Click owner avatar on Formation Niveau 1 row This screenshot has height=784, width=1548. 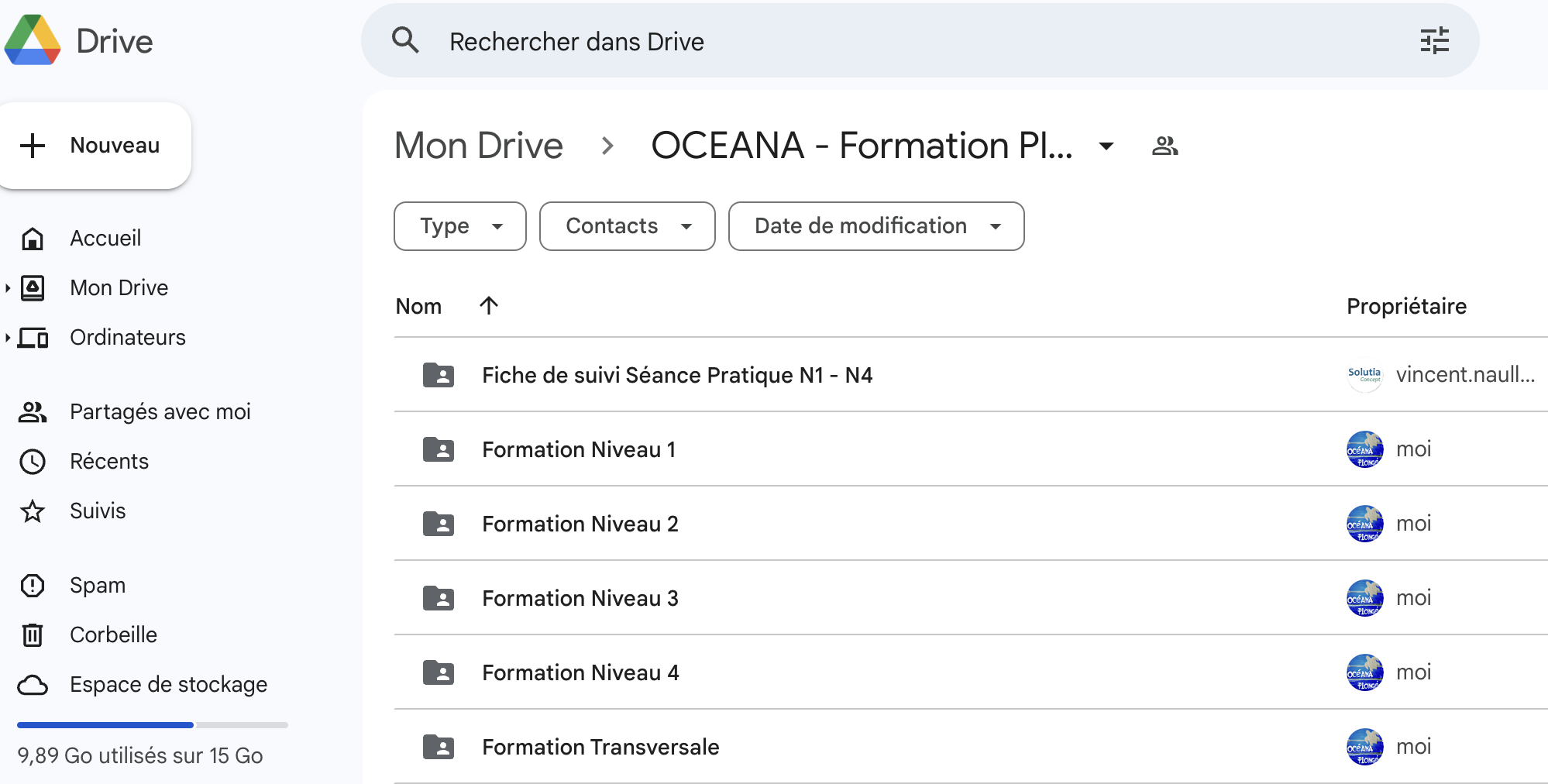coord(1364,449)
